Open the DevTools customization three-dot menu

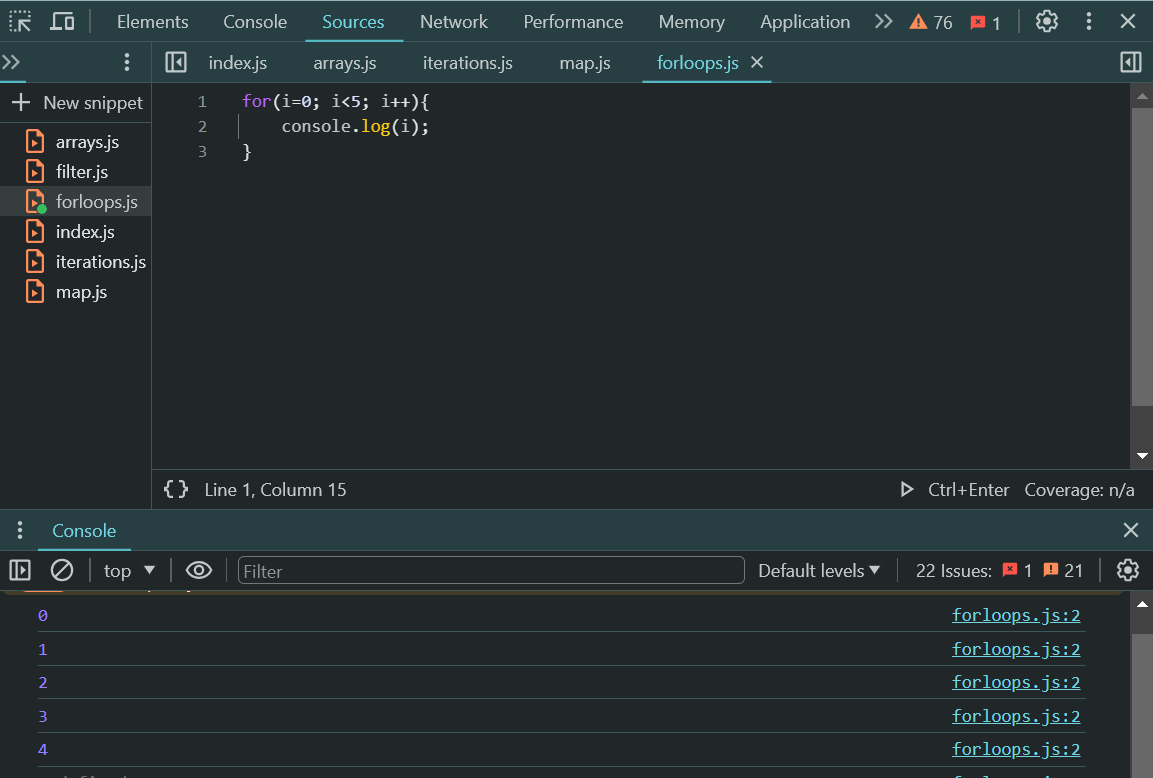pyautogui.click(x=1088, y=21)
